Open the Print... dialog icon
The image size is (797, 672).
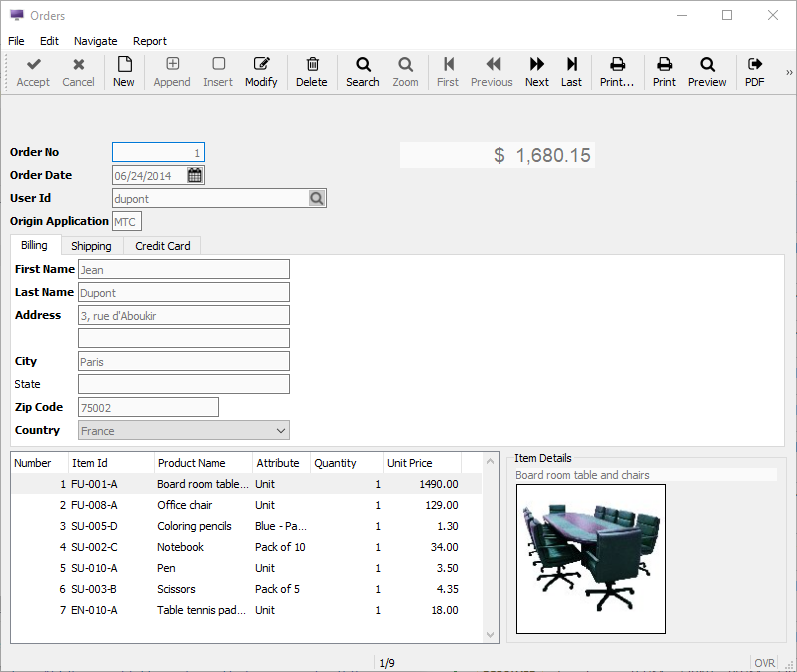617,64
